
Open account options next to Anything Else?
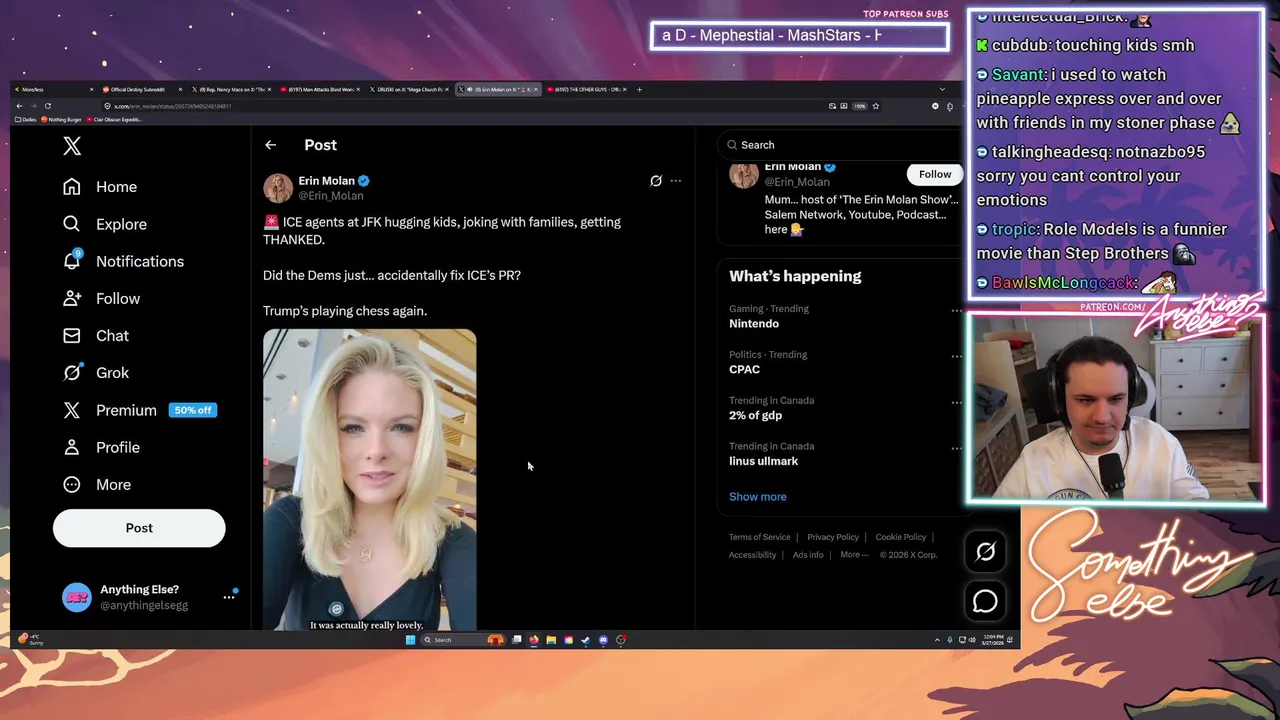[229, 597]
